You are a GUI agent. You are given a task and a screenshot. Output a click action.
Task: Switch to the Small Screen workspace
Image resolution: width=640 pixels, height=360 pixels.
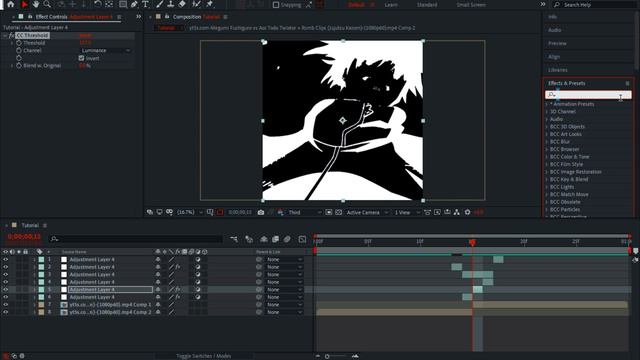click(x=471, y=5)
